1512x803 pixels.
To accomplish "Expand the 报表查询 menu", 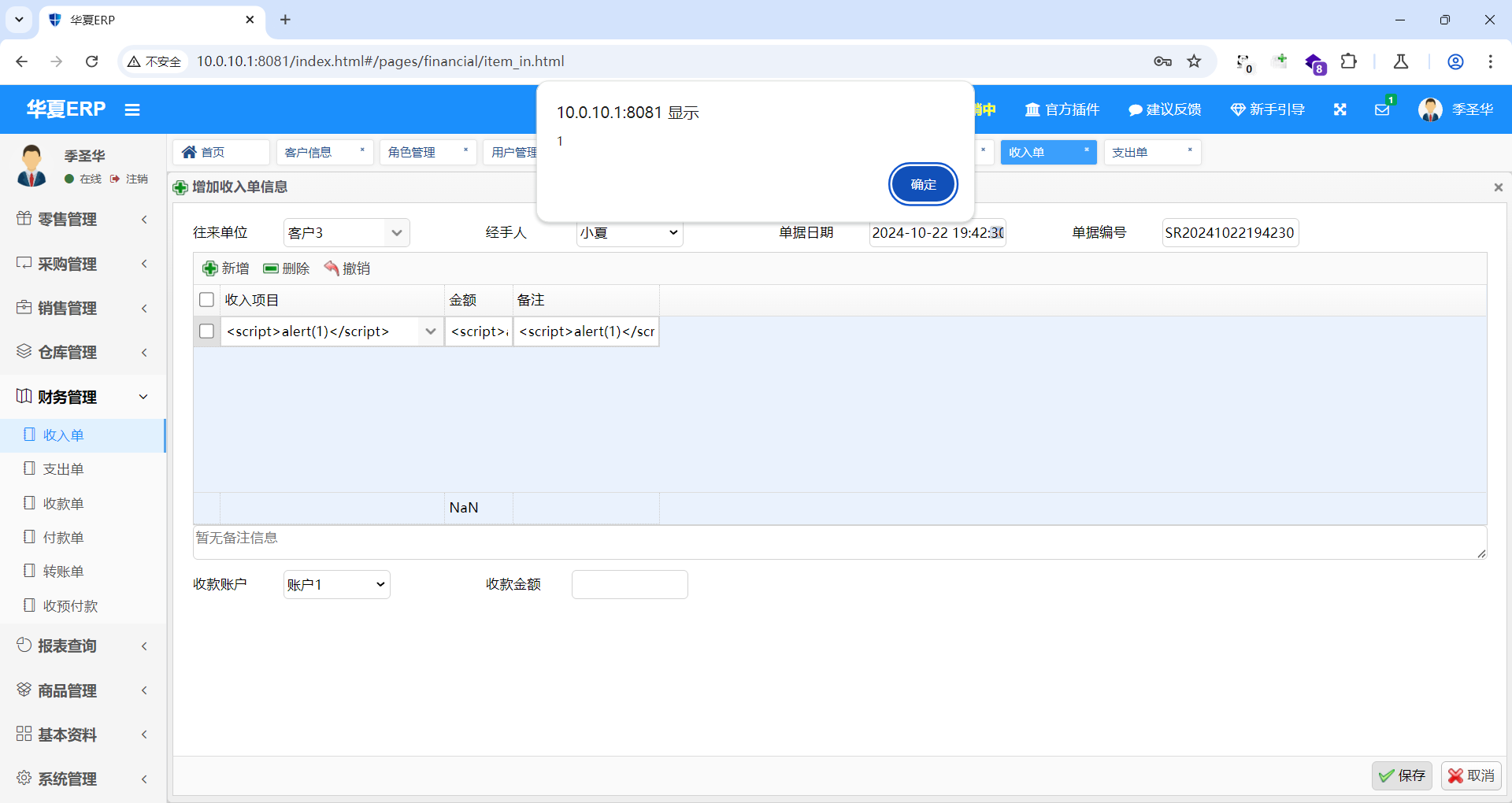I will tap(83, 646).
